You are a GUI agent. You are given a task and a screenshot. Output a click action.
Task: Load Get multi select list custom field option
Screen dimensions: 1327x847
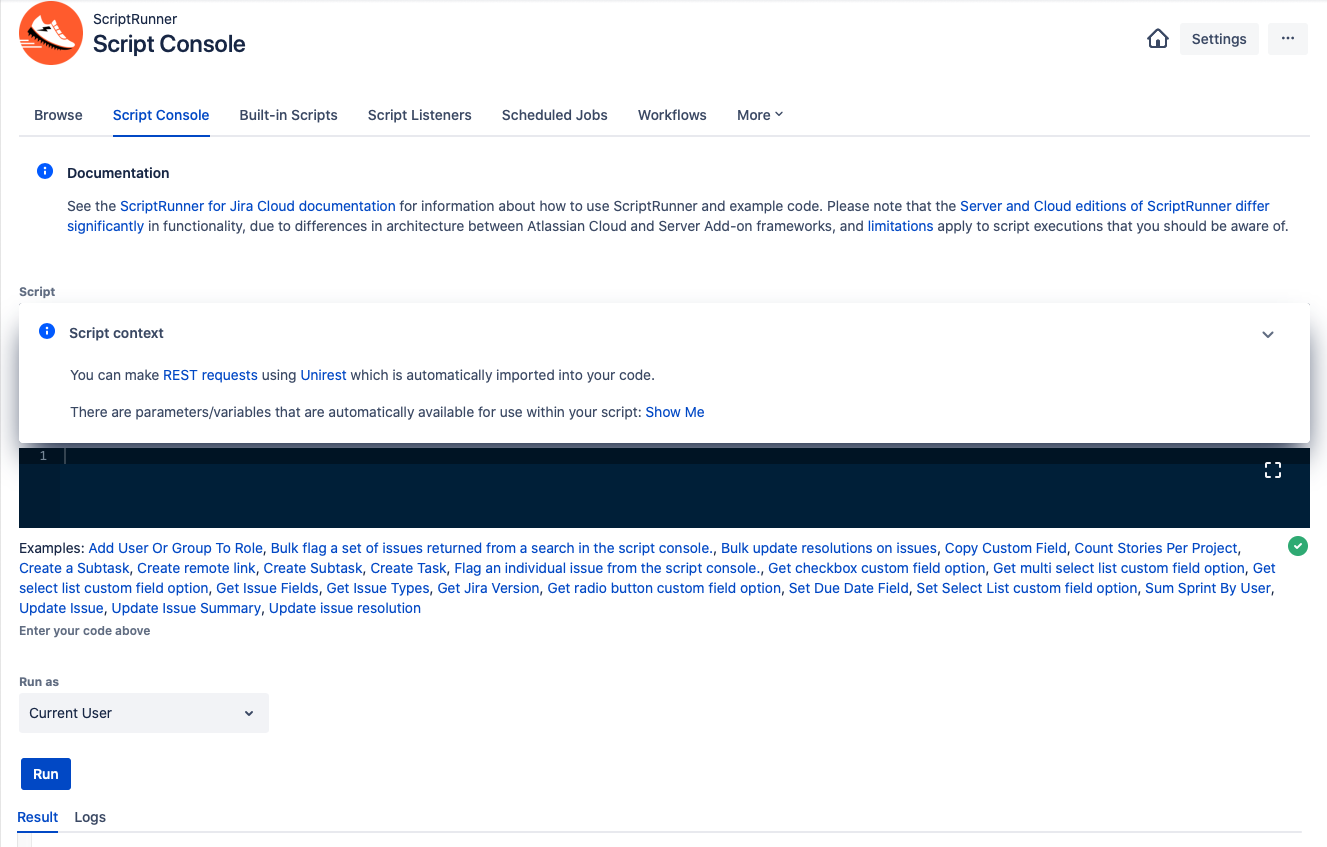(x=1119, y=568)
